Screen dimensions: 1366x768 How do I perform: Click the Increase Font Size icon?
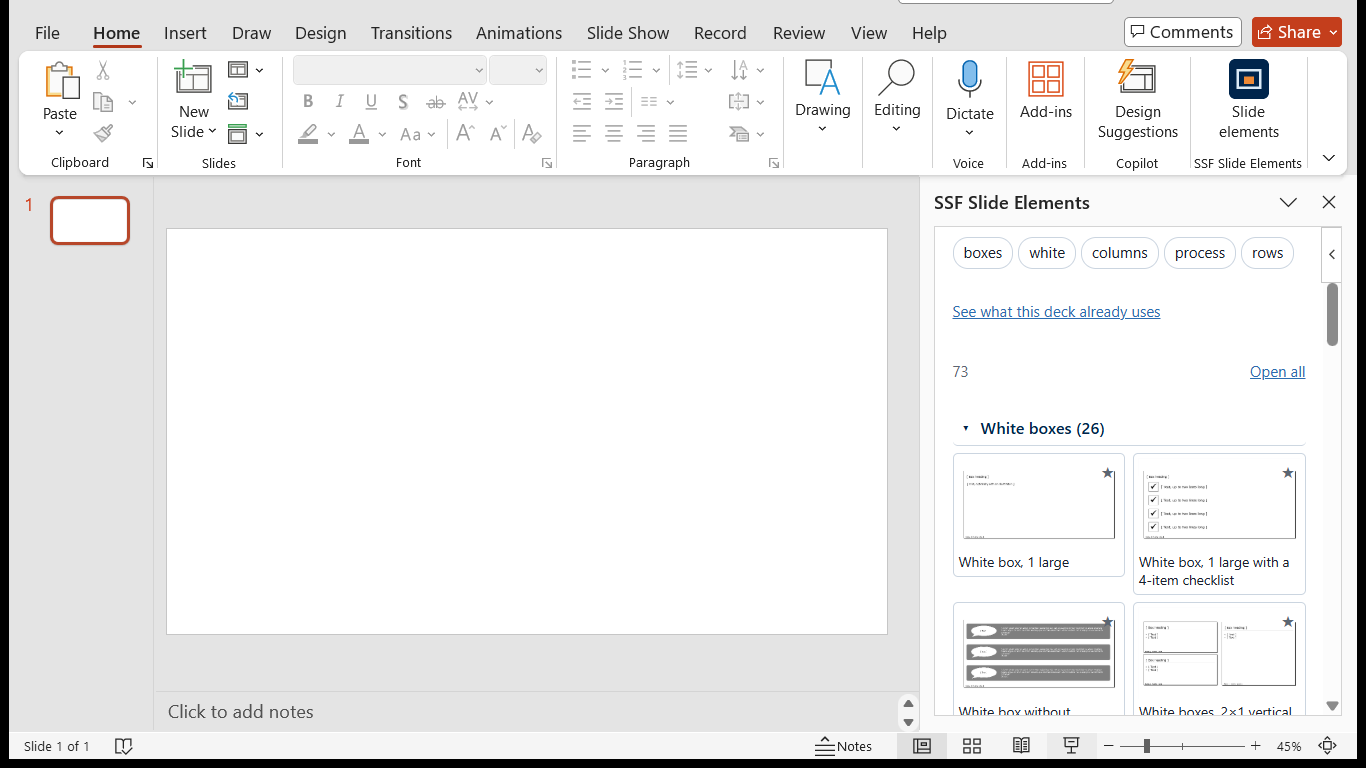pos(465,133)
